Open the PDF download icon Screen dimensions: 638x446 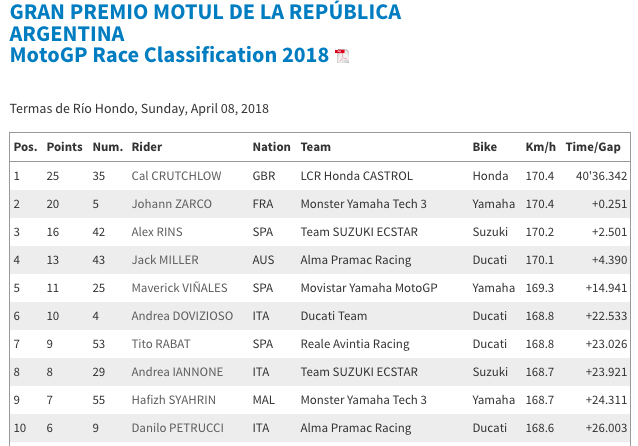[341, 56]
